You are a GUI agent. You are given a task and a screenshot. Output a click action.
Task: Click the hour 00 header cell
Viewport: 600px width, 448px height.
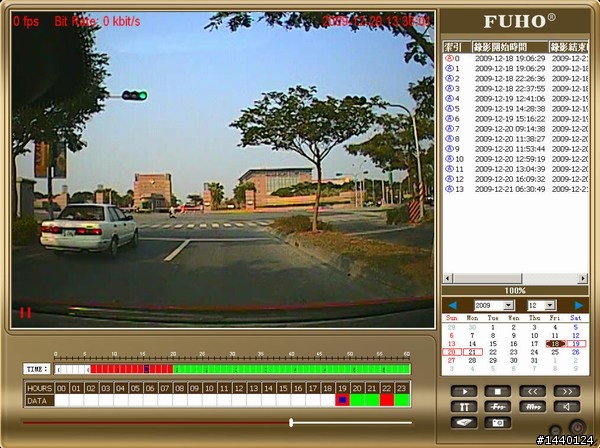[61, 388]
